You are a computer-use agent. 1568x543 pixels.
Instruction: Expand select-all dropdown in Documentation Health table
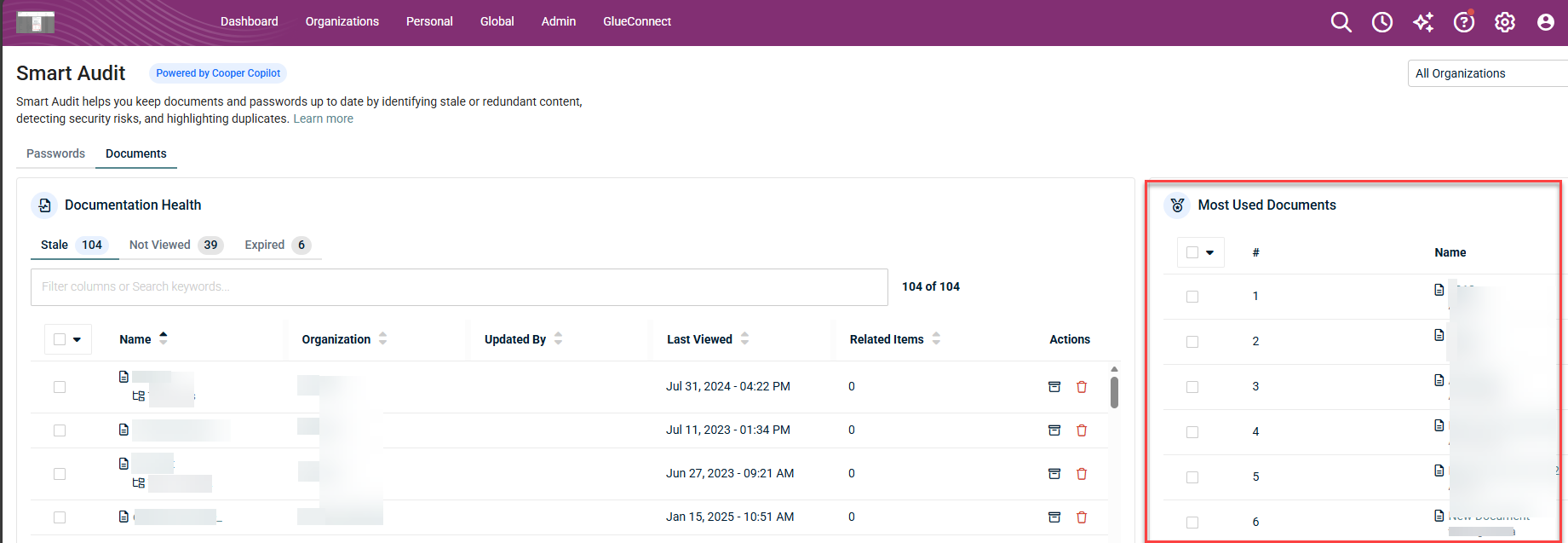[x=78, y=339]
